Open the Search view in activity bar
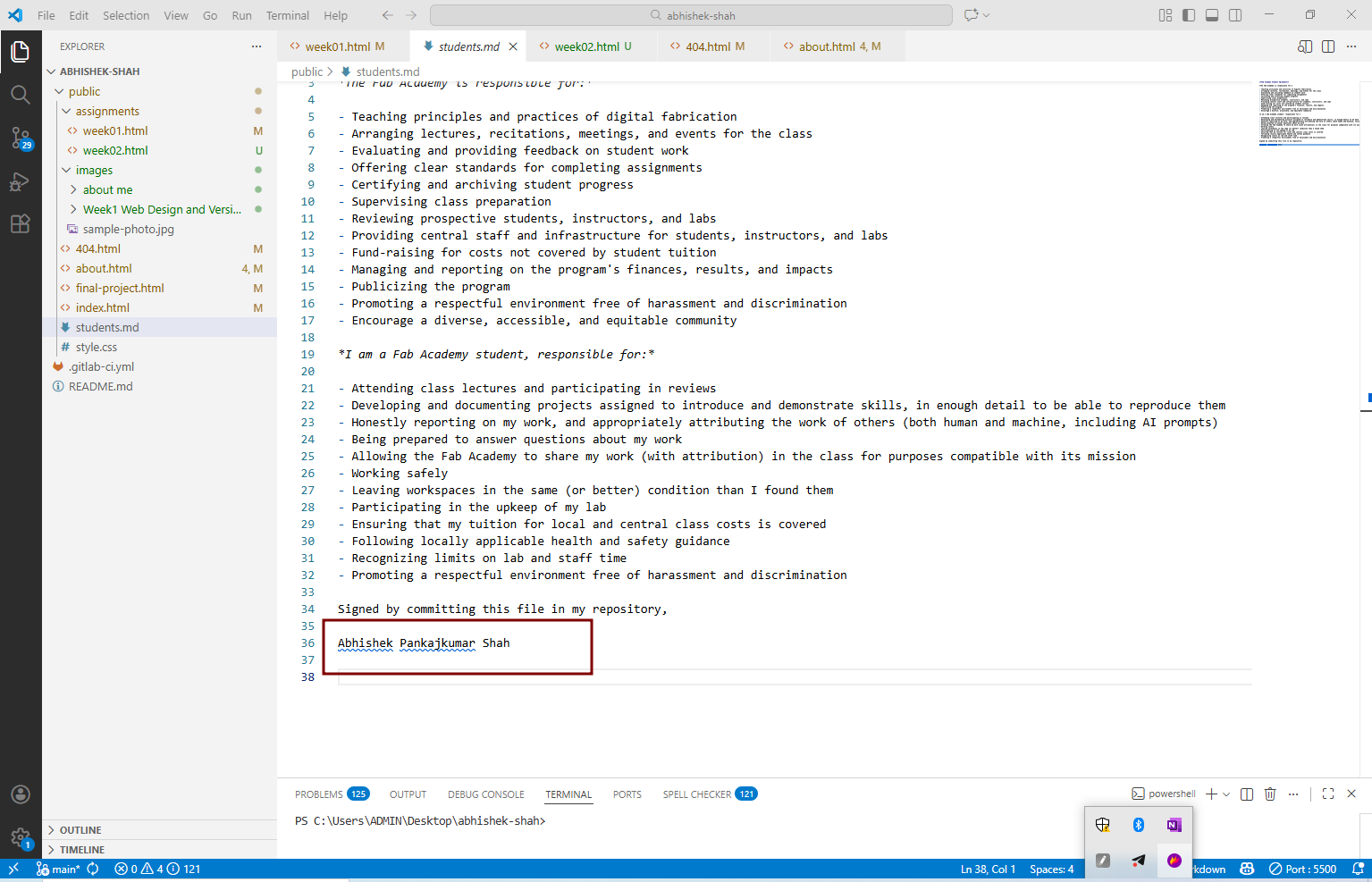The image size is (1372, 882). (x=21, y=95)
